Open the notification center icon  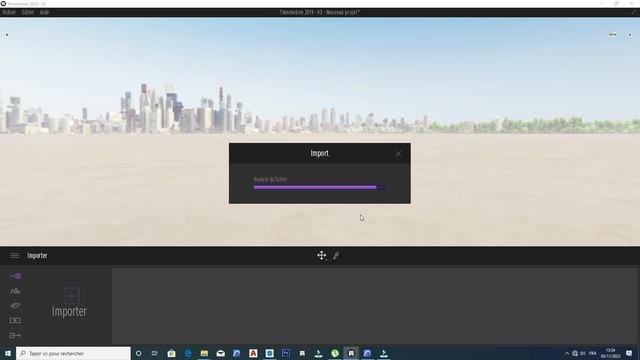point(629,353)
